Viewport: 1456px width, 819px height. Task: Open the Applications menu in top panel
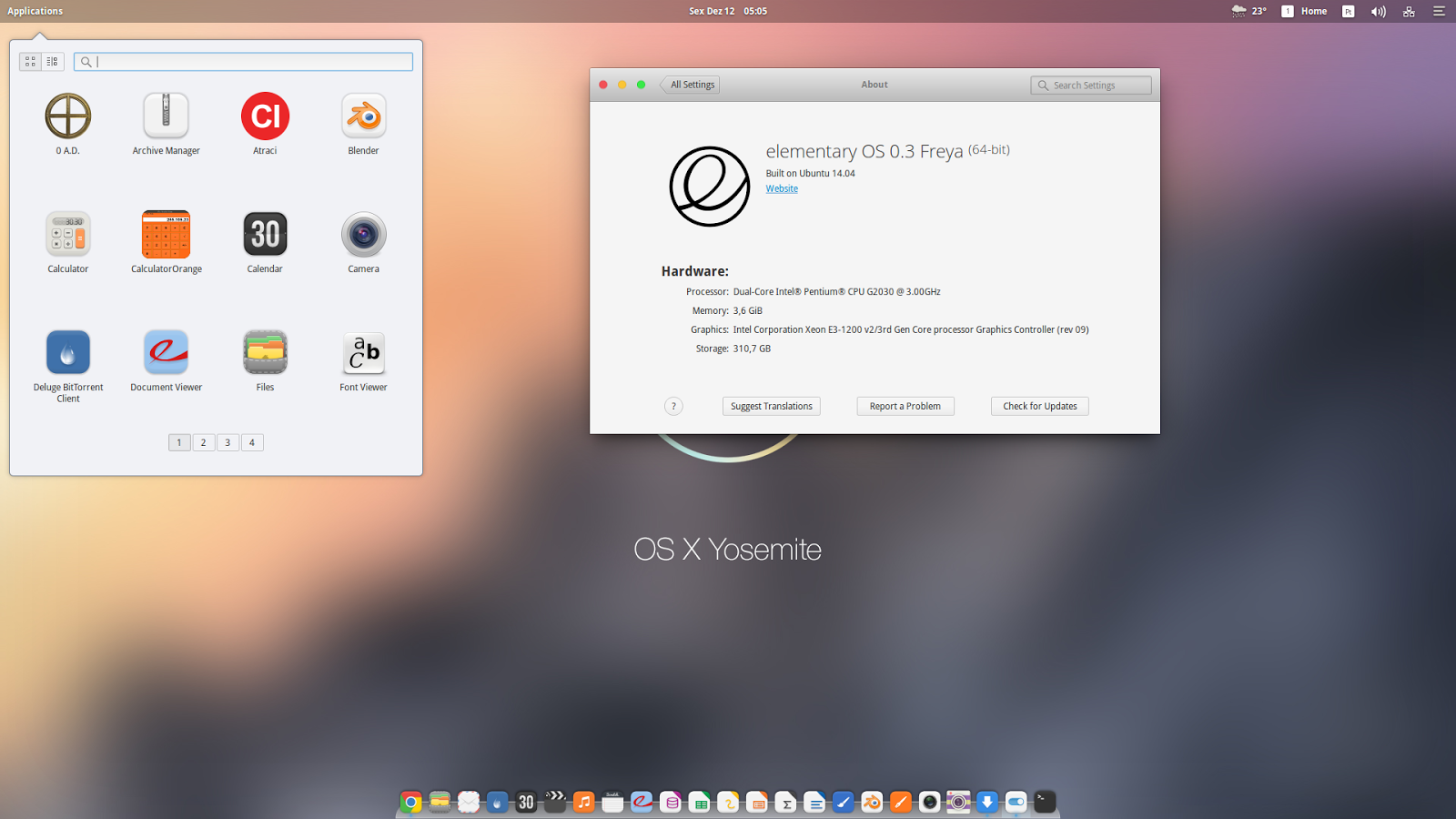pos(35,11)
